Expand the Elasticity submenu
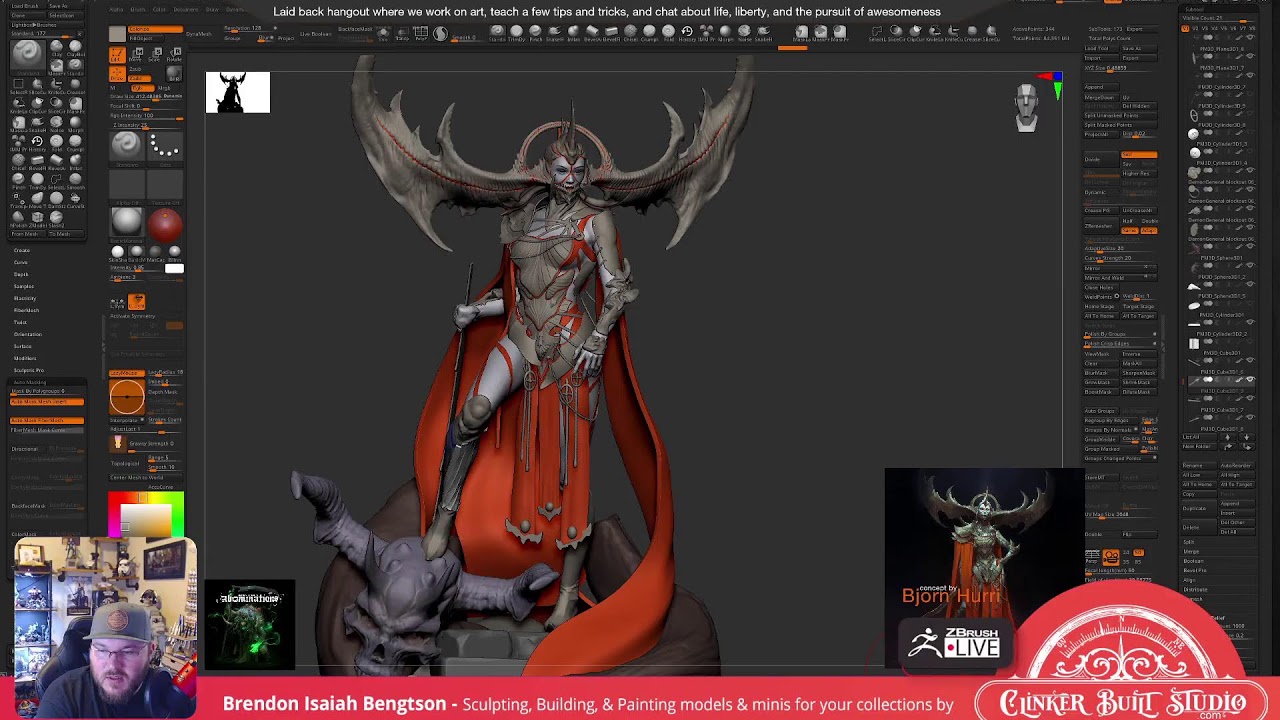The image size is (1280, 720). (x=25, y=298)
